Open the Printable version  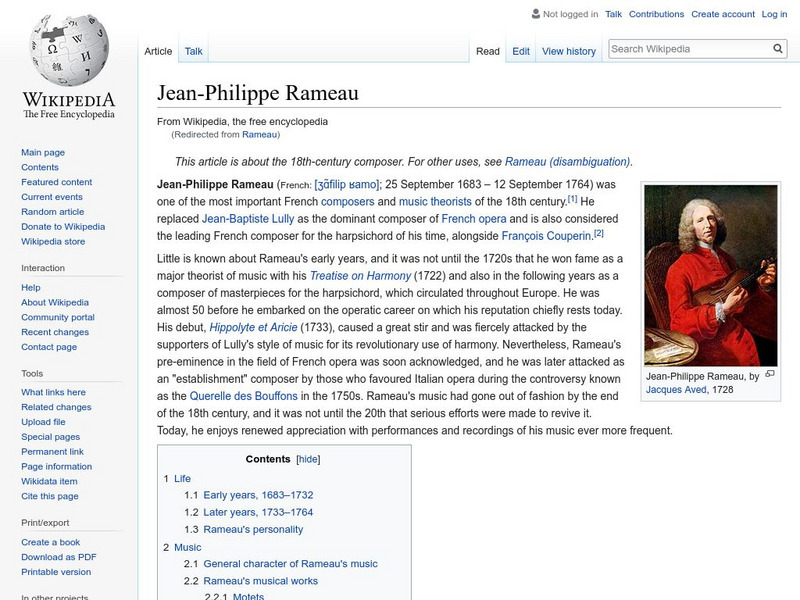(56, 571)
